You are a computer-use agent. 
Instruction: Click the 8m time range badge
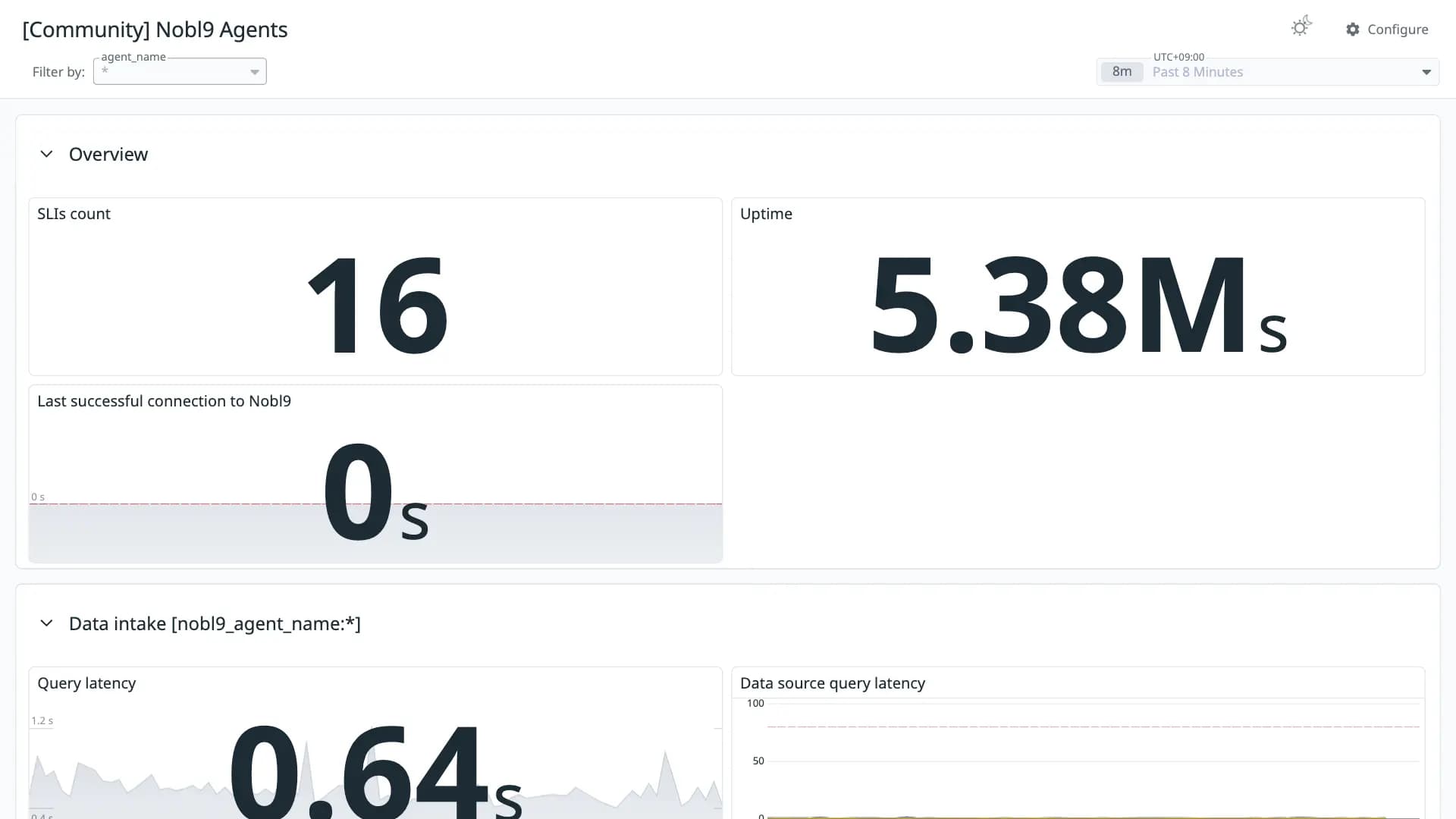1122,72
